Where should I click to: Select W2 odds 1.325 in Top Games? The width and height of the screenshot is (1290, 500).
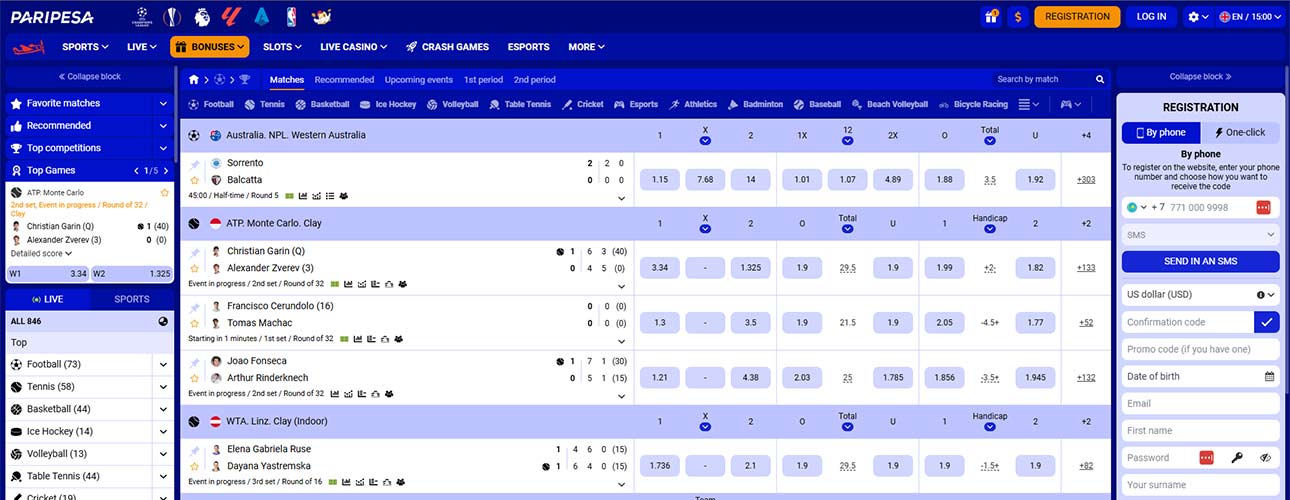(x=132, y=273)
